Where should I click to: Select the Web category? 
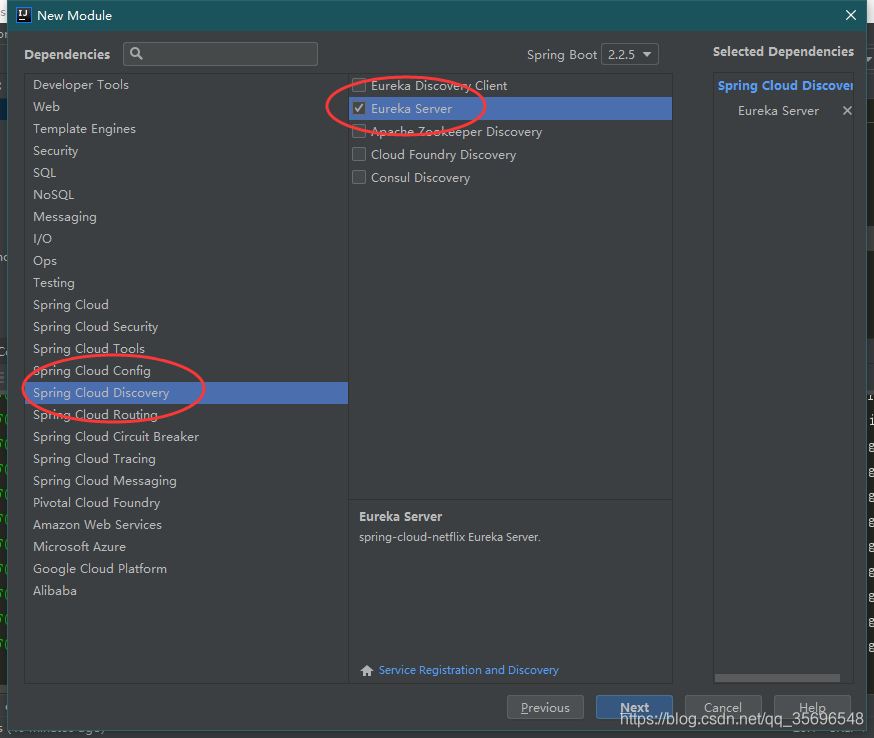coord(186,106)
